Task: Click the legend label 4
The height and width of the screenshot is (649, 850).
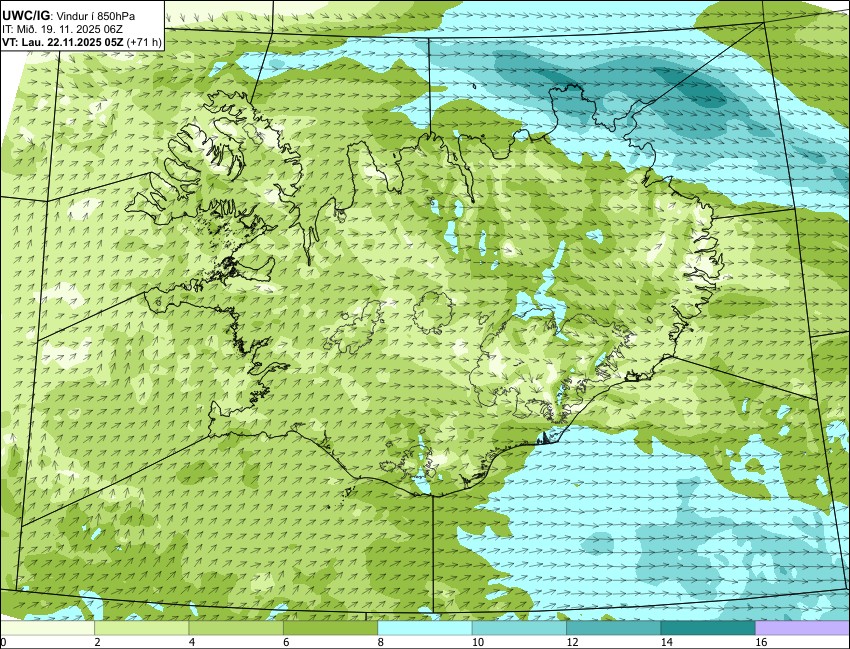Action: tap(191, 642)
